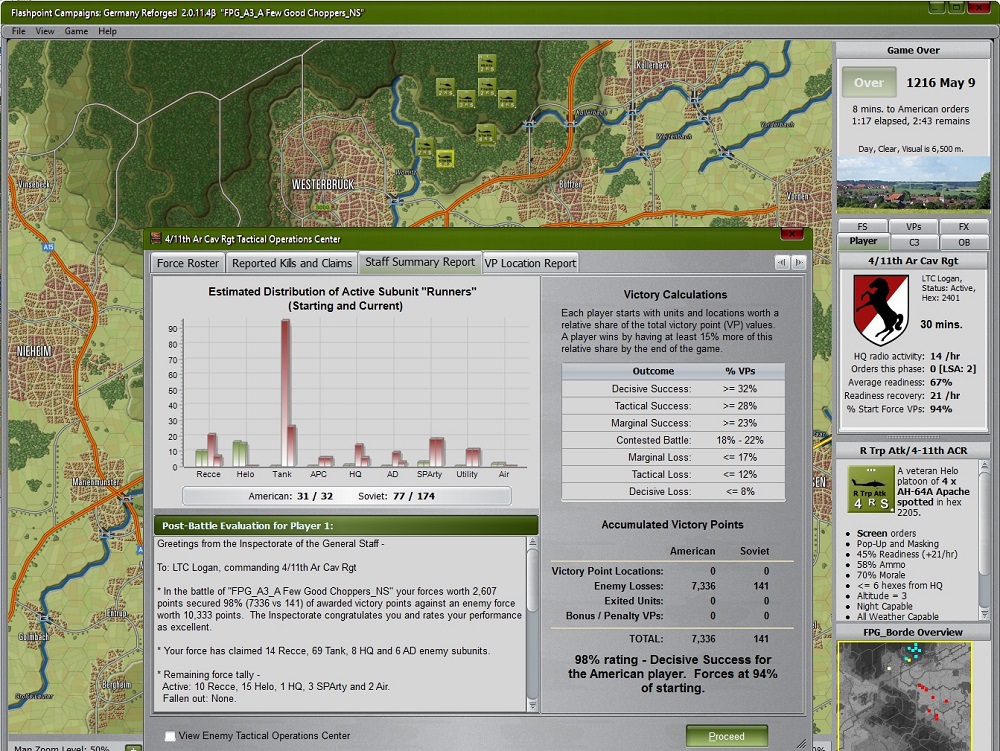Select the Player sidebar tab
Image resolution: width=1000 pixels, height=751 pixels.
(862, 242)
